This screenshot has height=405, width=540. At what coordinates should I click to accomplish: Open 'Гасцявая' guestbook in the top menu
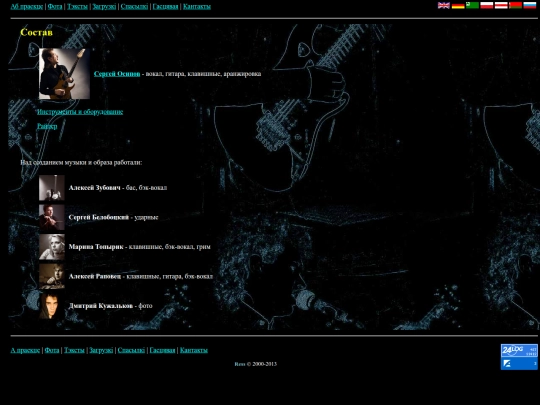tap(165, 7)
